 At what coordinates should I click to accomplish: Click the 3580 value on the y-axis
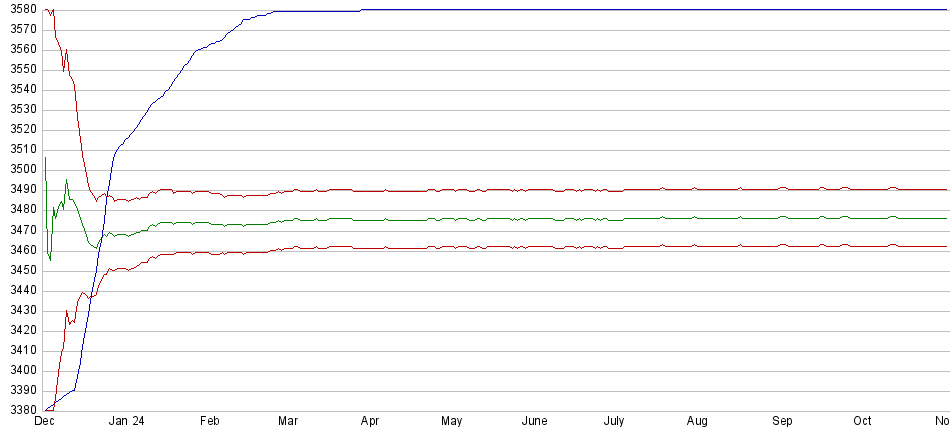tap(19, 10)
